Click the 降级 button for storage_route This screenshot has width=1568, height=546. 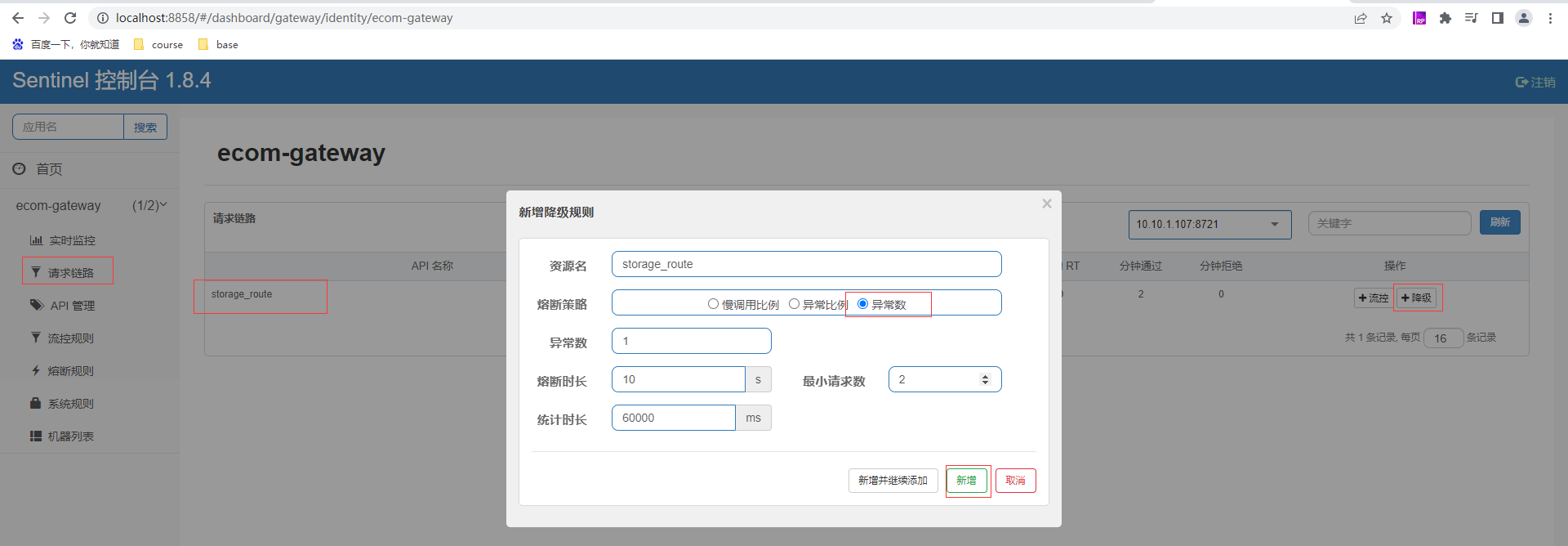[x=1416, y=298]
